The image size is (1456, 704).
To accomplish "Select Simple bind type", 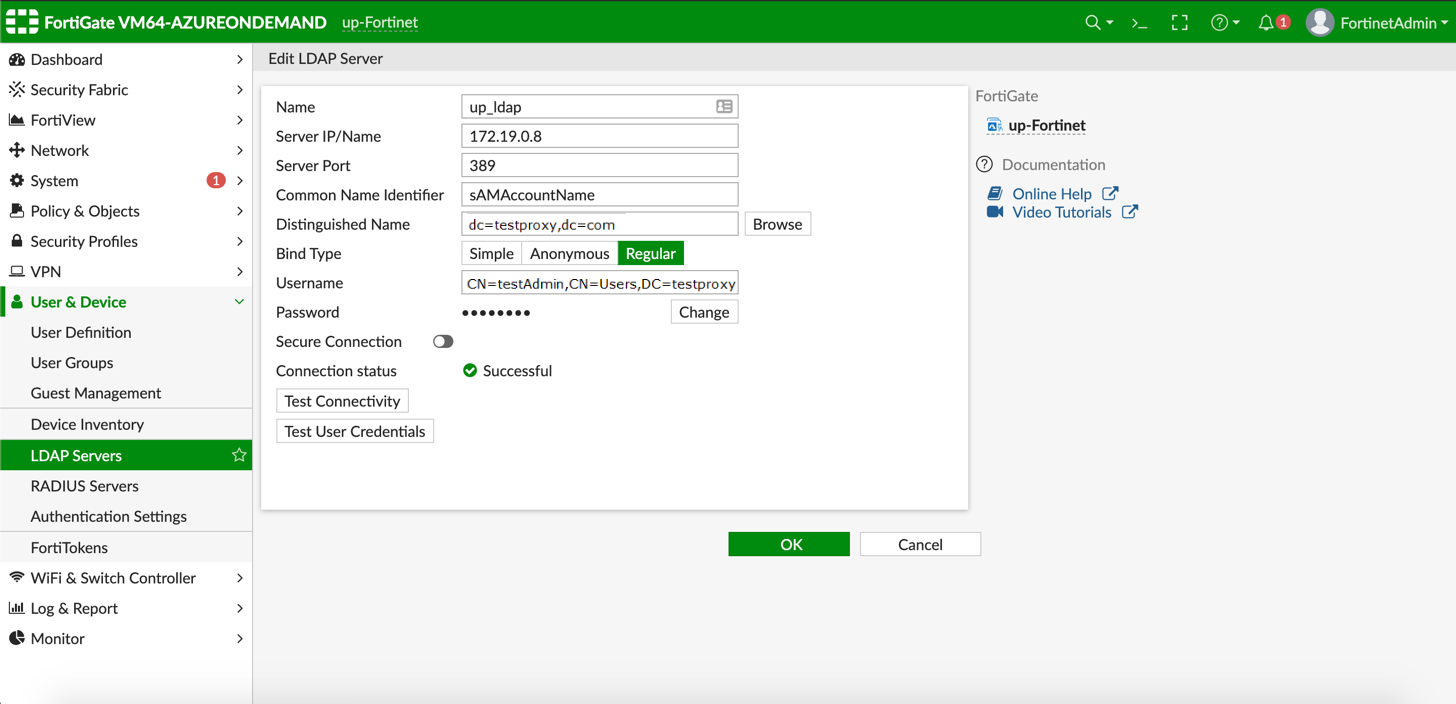I will coord(491,254).
